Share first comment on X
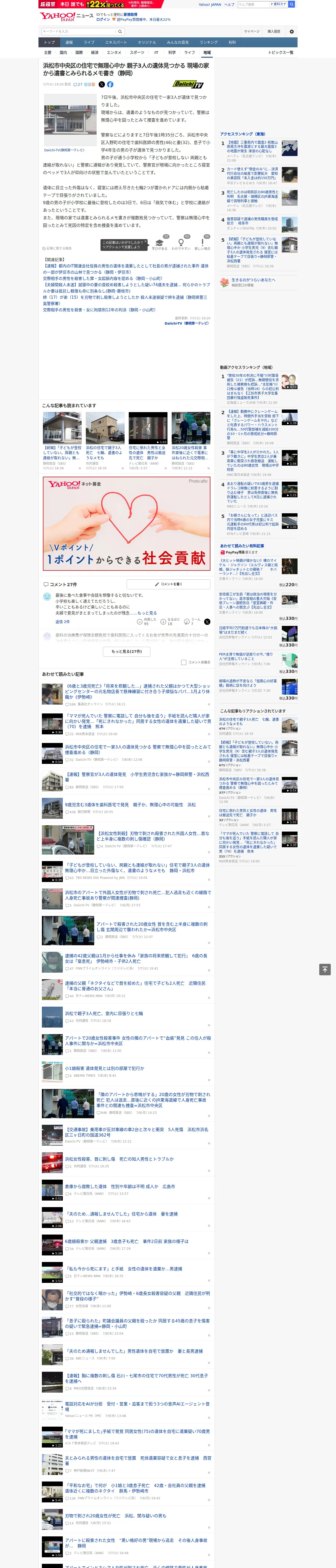This screenshot has width=336, height=1568. [x=207, y=621]
